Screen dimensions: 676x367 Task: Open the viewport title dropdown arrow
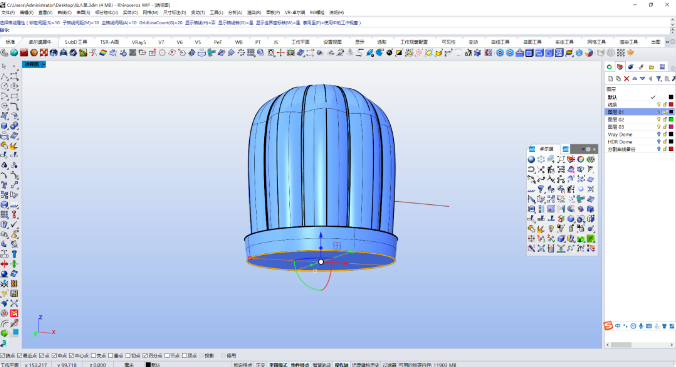point(43,64)
